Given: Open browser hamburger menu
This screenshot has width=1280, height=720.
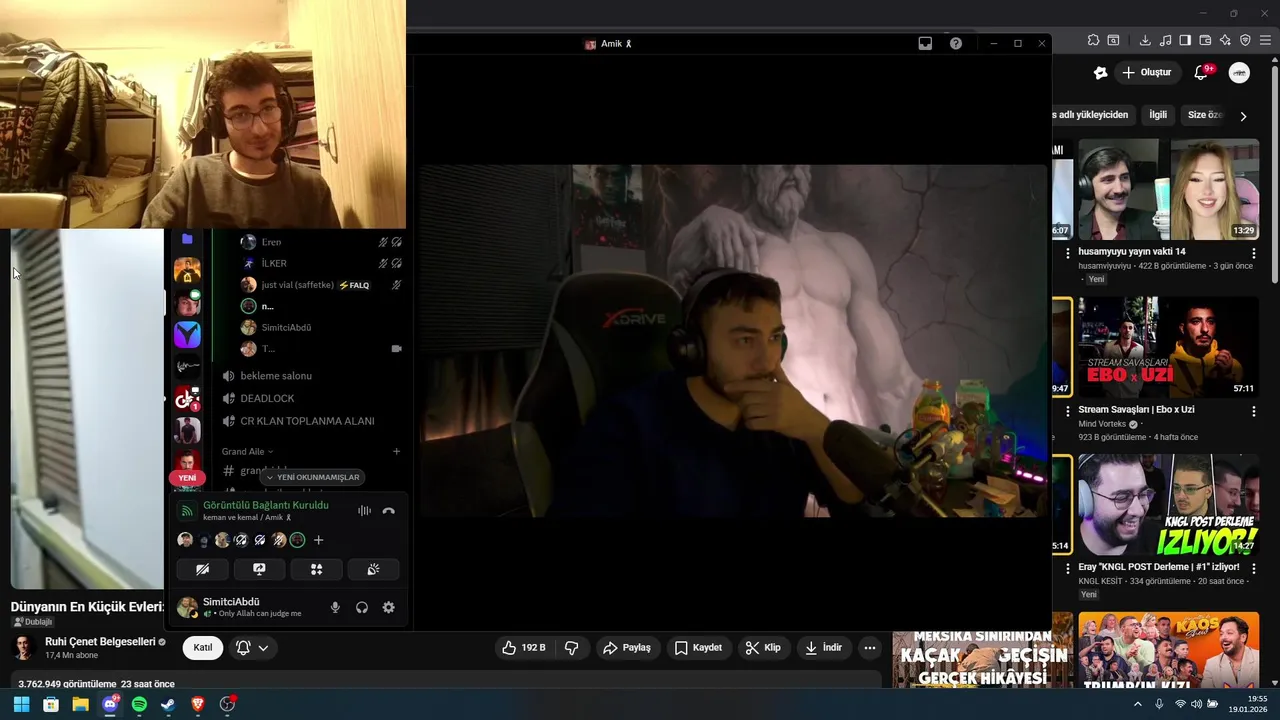Looking at the screenshot, I should coord(1266,41).
